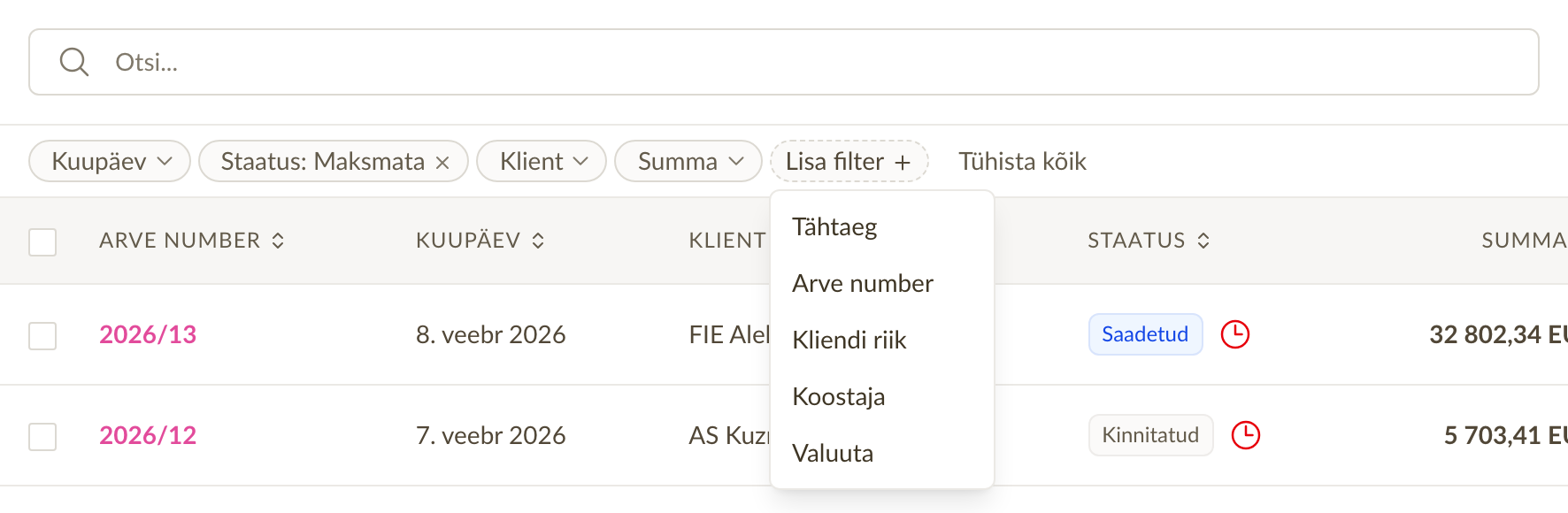Click overdue clock icon for invoice 2026/13

(1235, 334)
